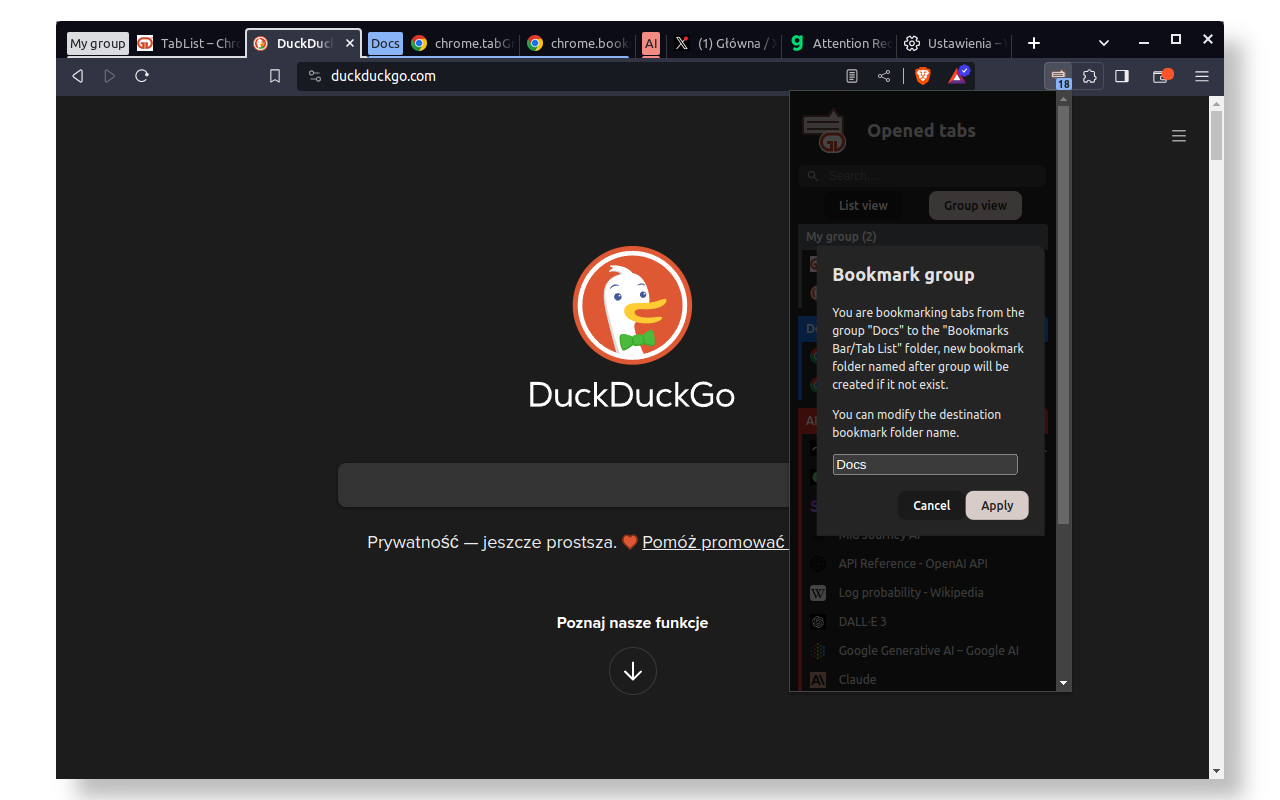Minimize the browser window
1280x800 pixels.
(x=1144, y=43)
